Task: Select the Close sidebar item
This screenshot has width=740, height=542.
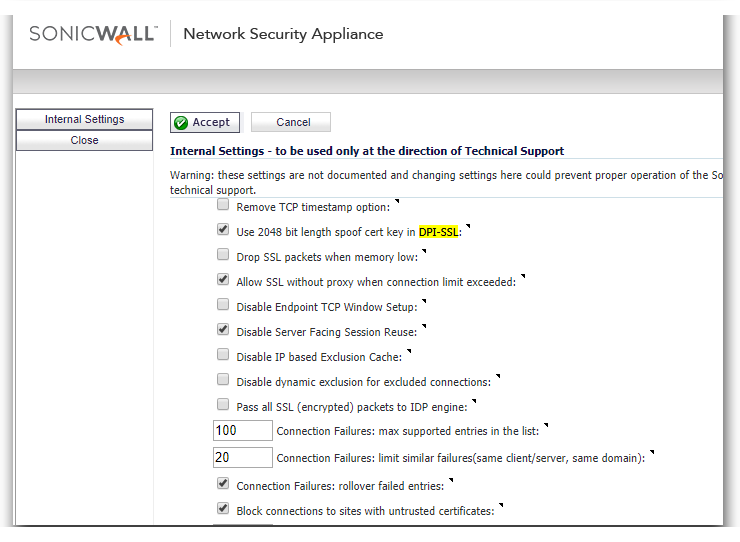Action: [84, 140]
